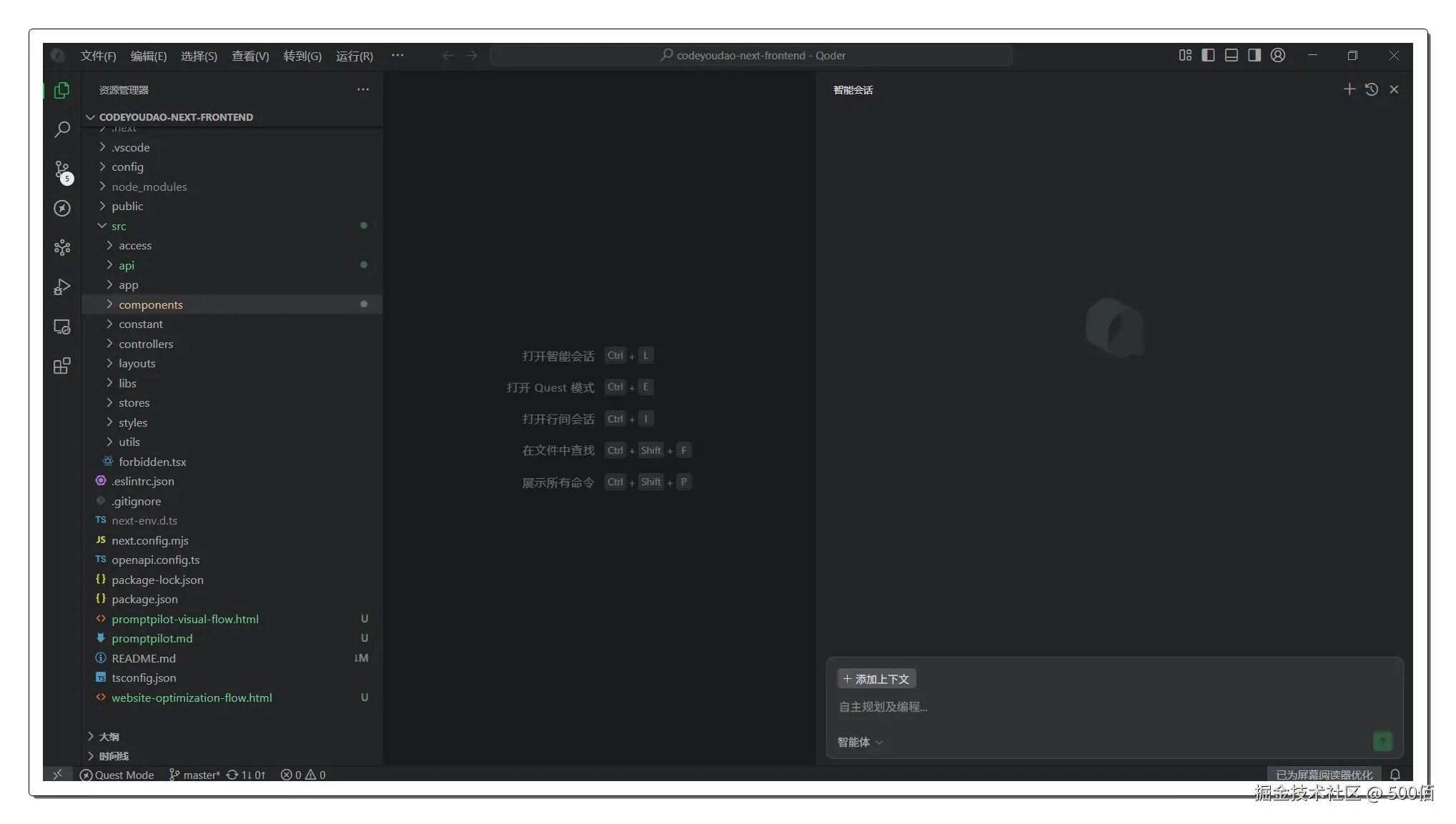Screen dimensions: 1456x824
Task: Open the 文件(F) menu
Action: coord(98,56)
